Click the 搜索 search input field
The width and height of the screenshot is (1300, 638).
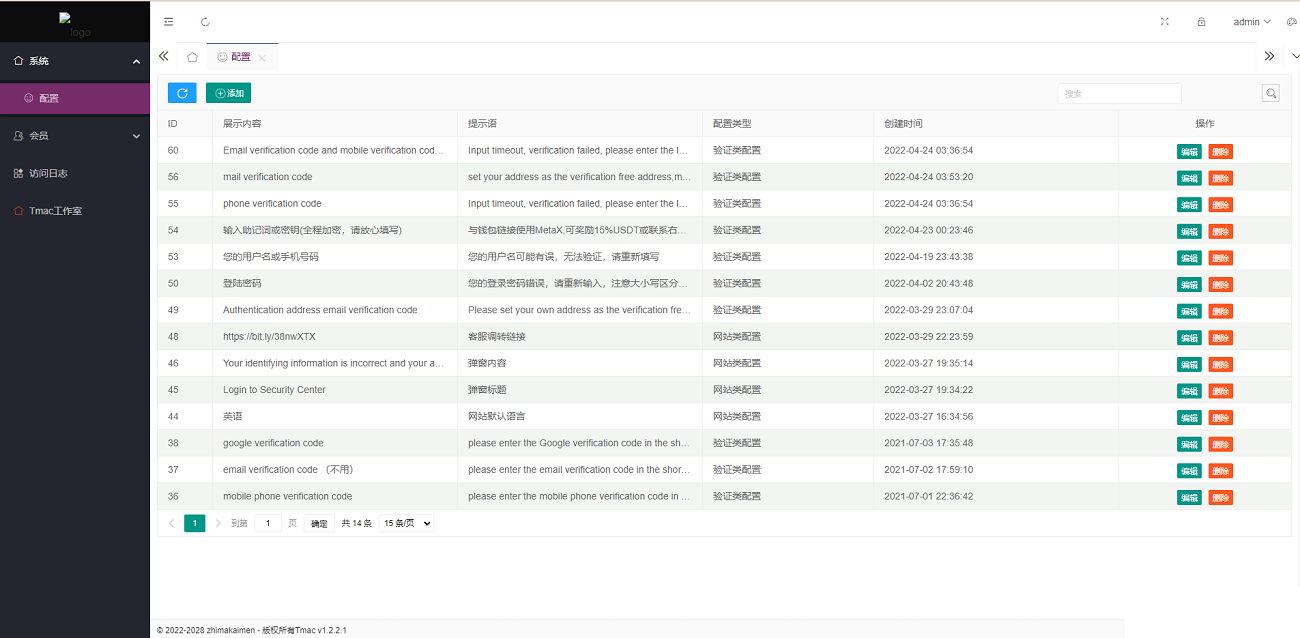coord(1119,93)
